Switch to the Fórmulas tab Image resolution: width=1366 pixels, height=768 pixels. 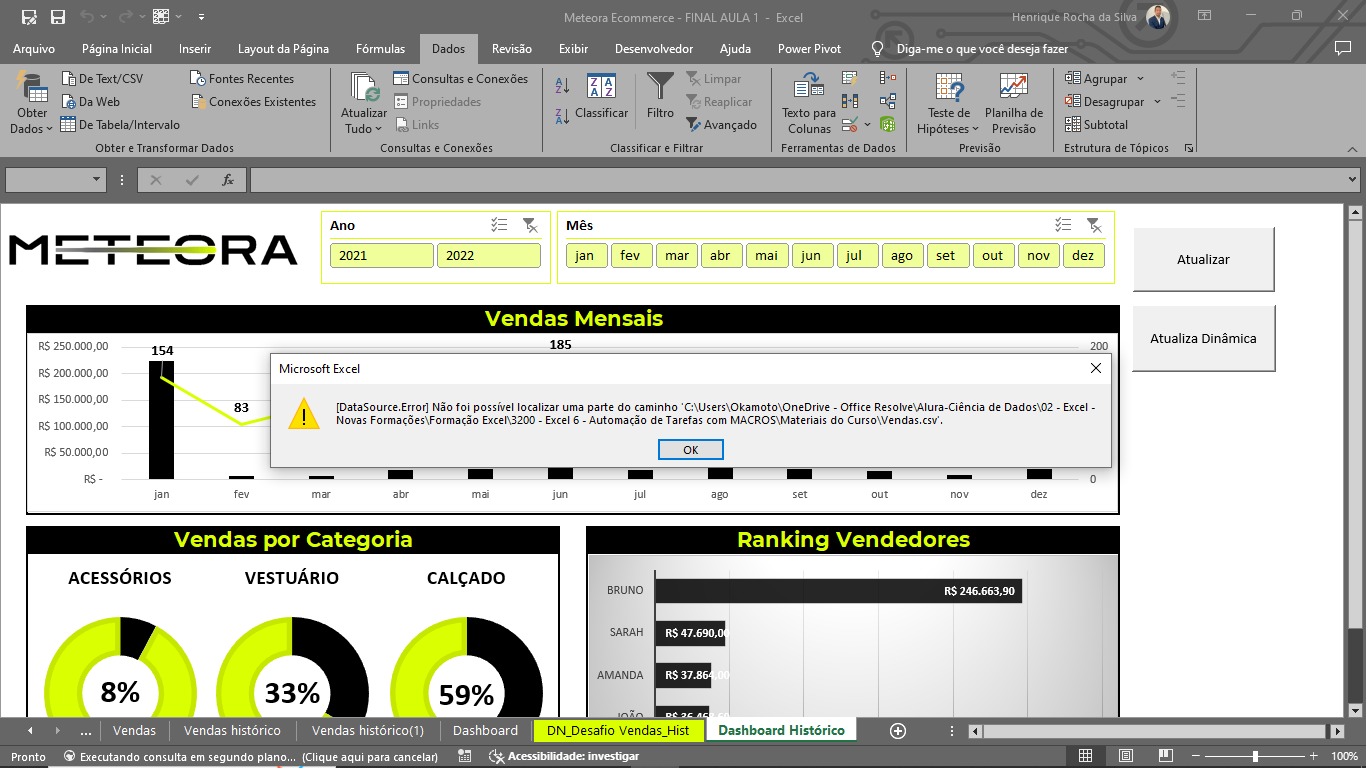(381, 49)
